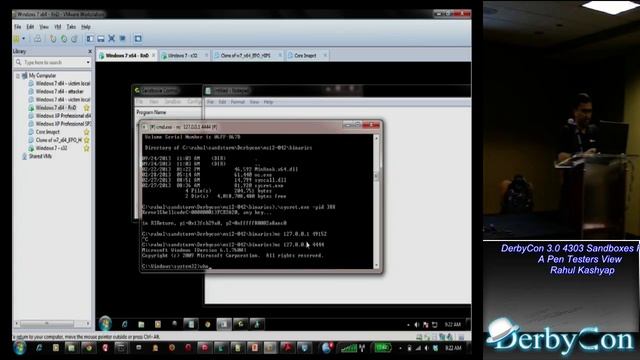Open Sandboxie Control on guest taskbar
The width and height of the screenshot is (640, 360).
(241, 324)
